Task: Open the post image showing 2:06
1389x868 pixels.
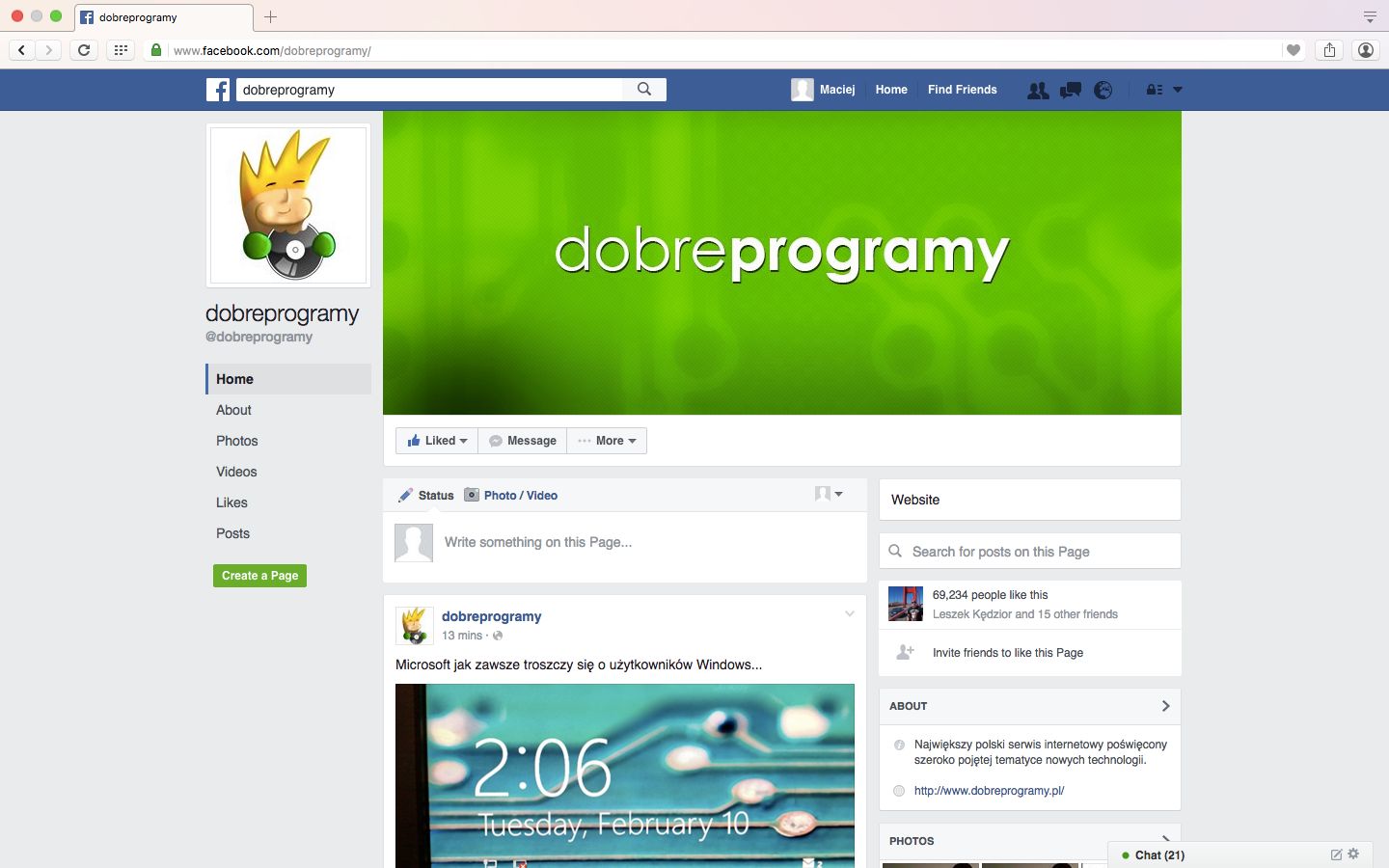Action: [x=625, y=775]
